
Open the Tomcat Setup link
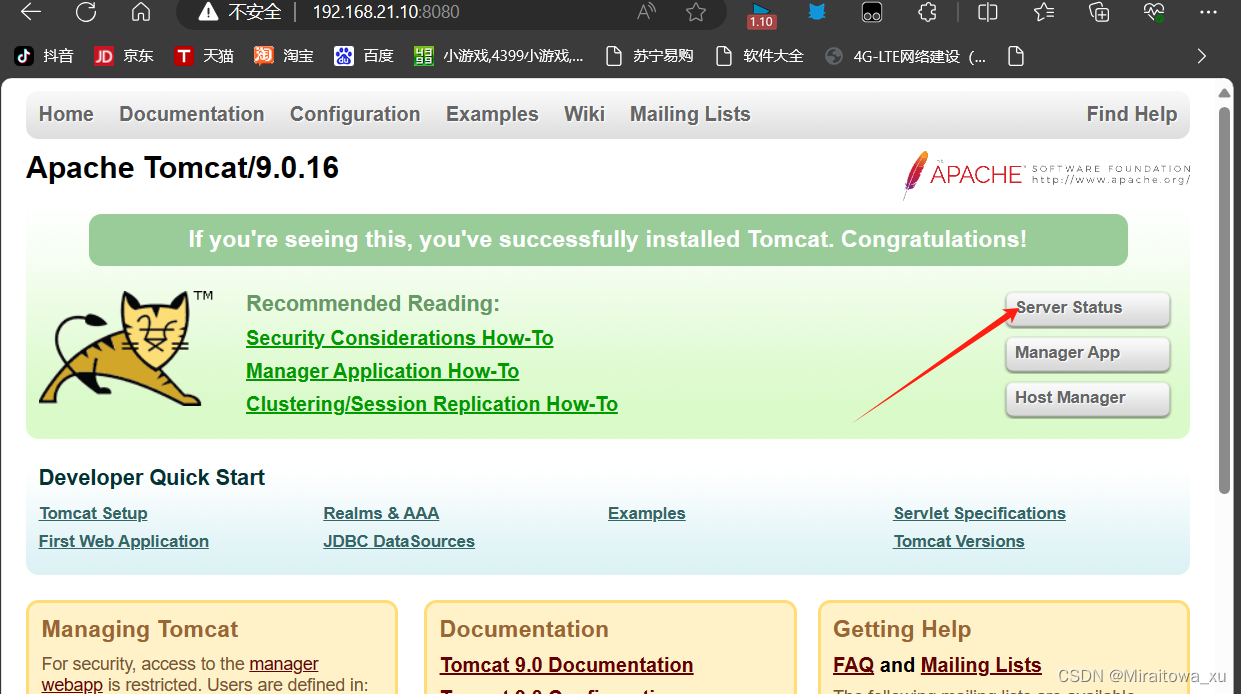(93, 513)
